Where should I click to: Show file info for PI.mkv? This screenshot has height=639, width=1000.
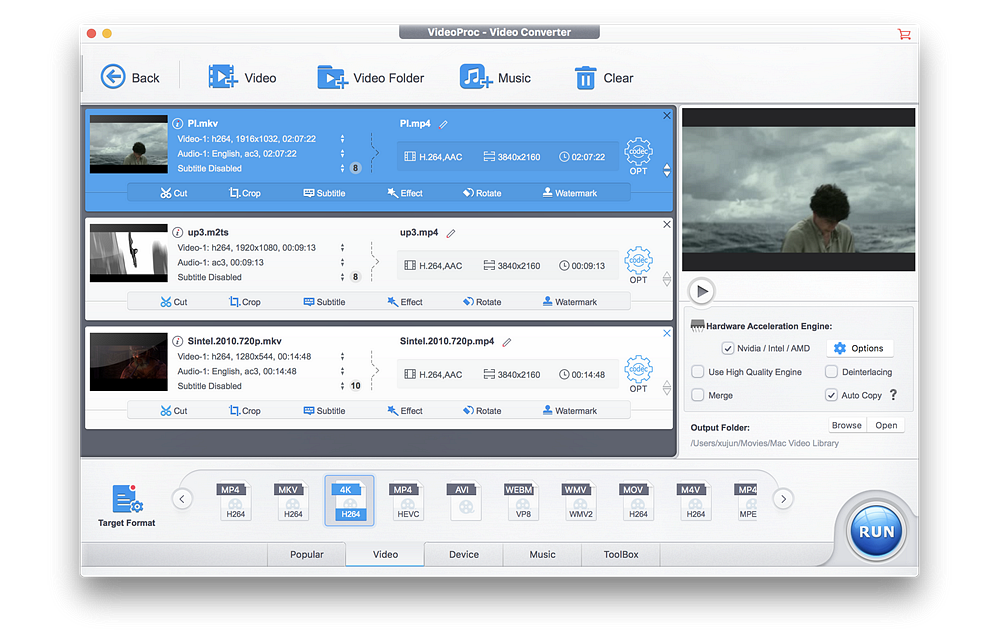coord(178,124)
